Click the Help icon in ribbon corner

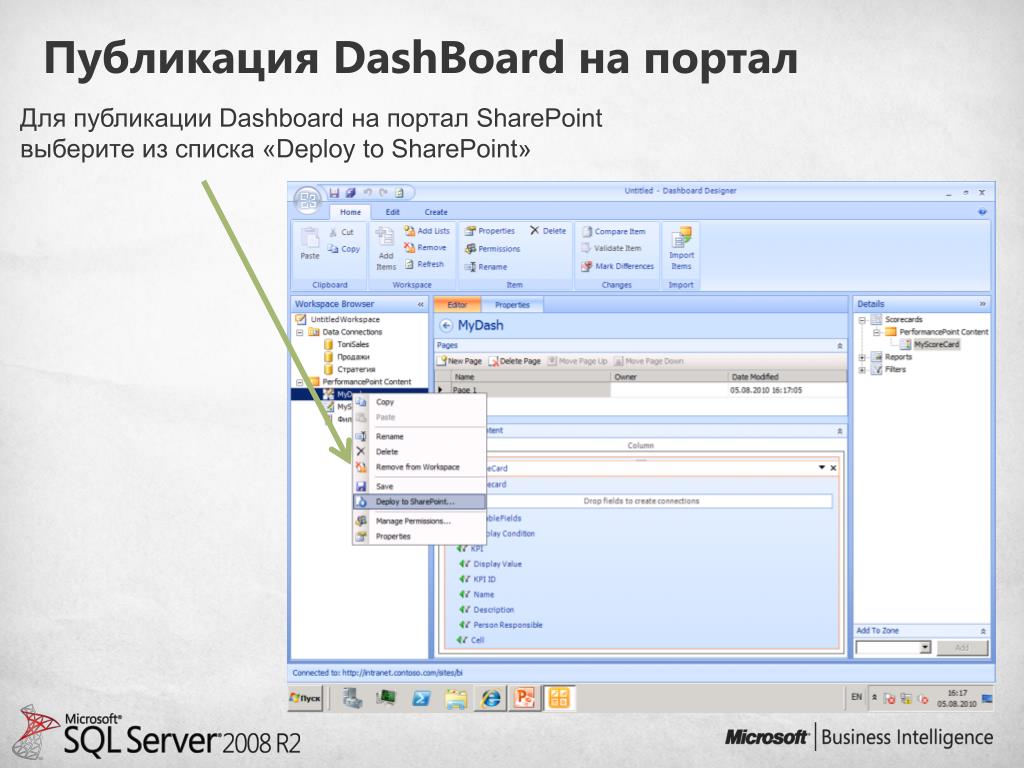coord(982,212)
